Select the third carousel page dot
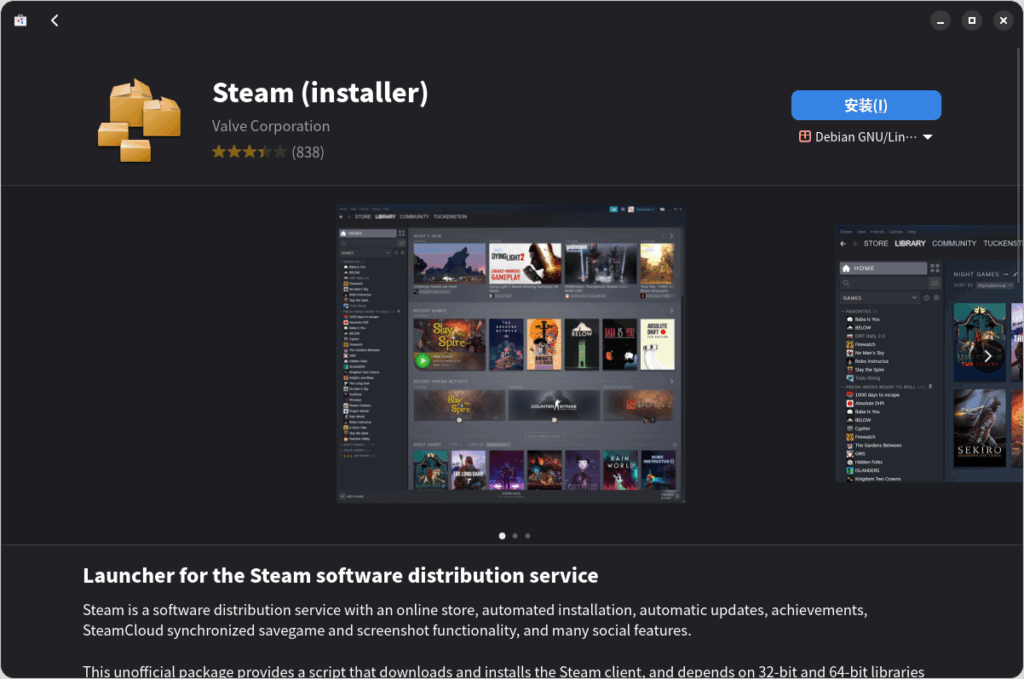 [528, 536]
